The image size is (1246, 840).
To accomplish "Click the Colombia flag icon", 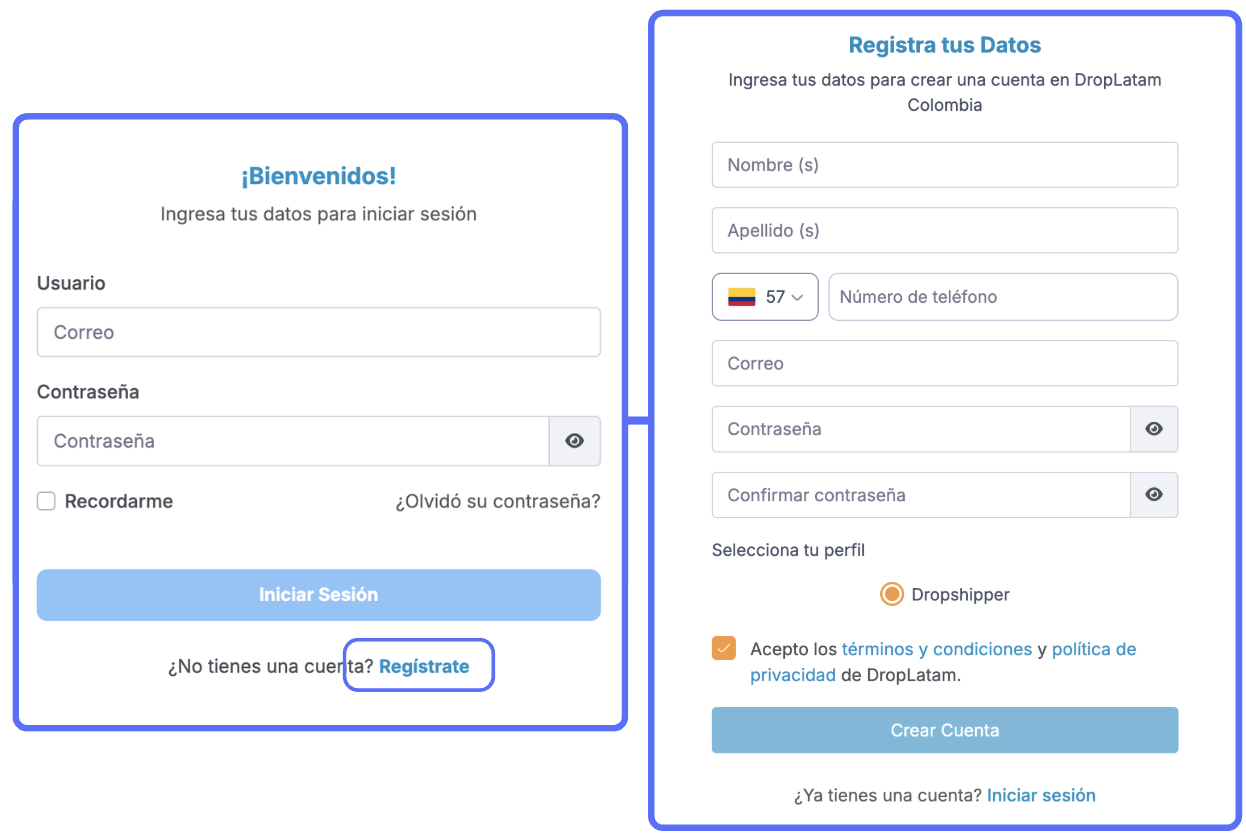I will pos(741,297).
